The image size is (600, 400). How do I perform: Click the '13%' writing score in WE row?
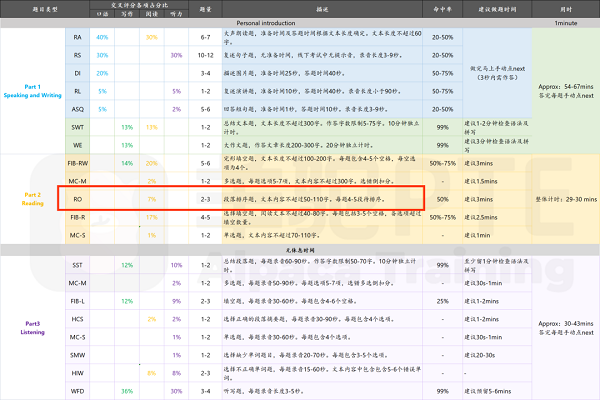[127, 145]
